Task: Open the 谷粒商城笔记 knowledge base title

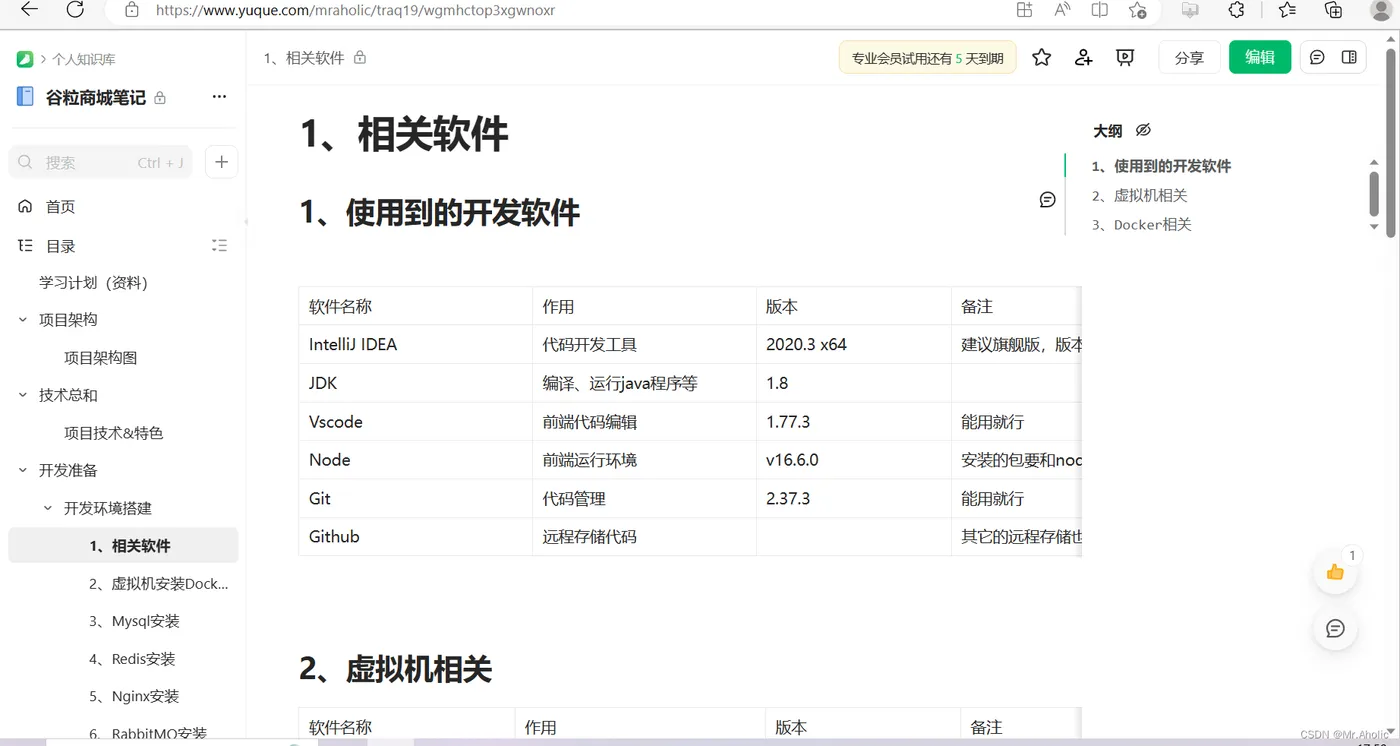Action: pyautogui.click(x=96, y=98)
